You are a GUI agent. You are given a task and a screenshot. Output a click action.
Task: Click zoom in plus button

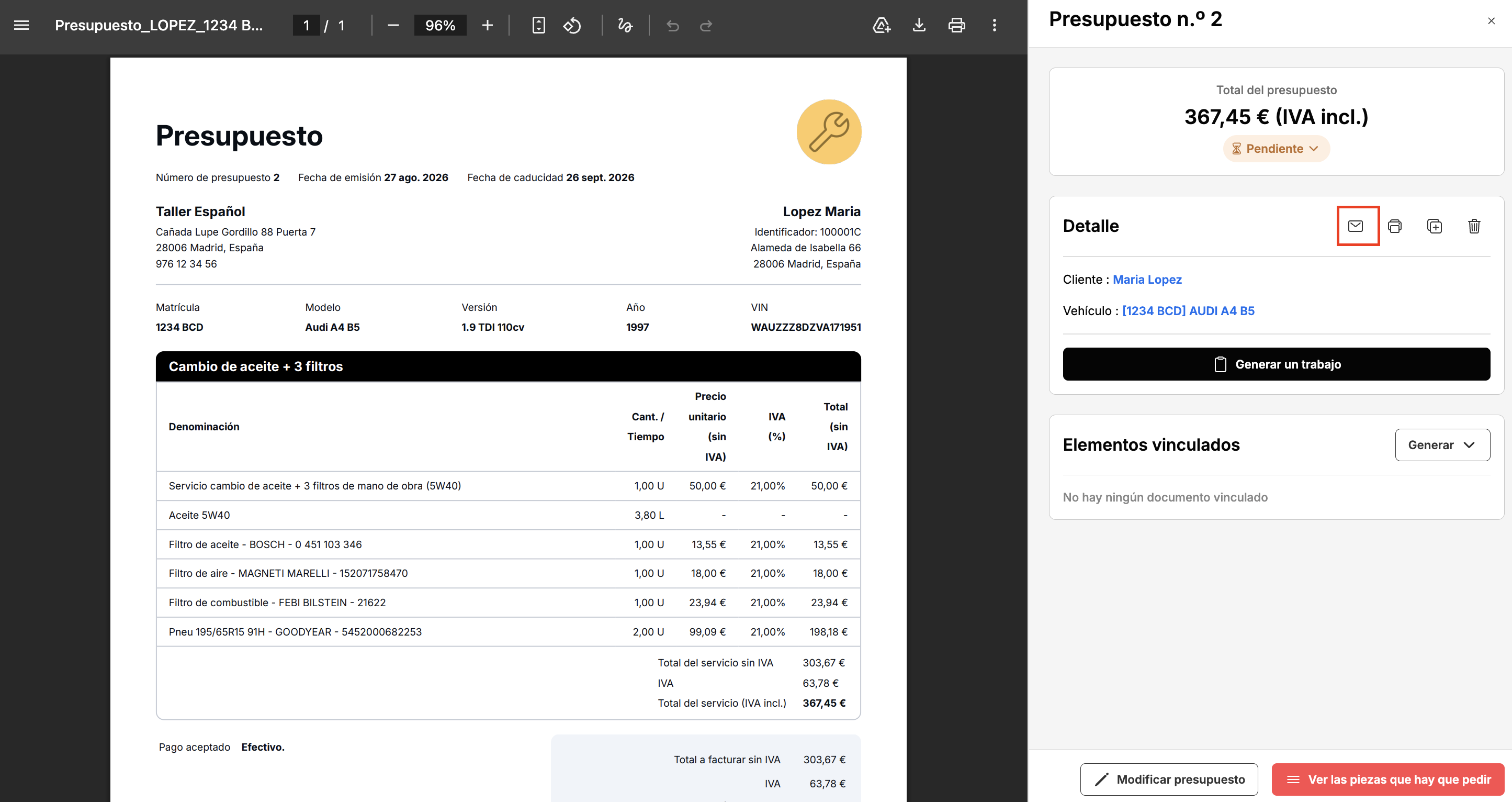coord(487,25)
